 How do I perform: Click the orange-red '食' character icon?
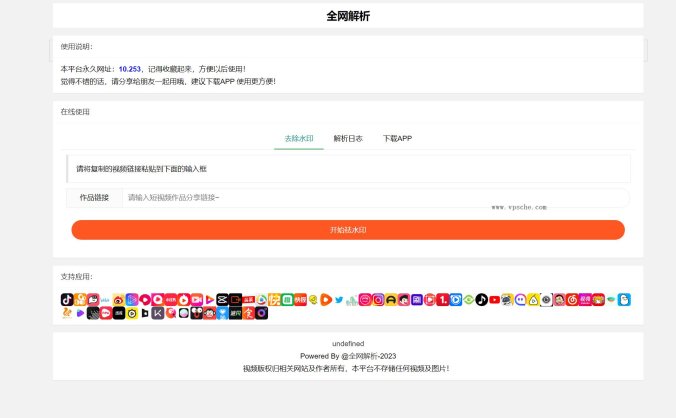point(248,313)
